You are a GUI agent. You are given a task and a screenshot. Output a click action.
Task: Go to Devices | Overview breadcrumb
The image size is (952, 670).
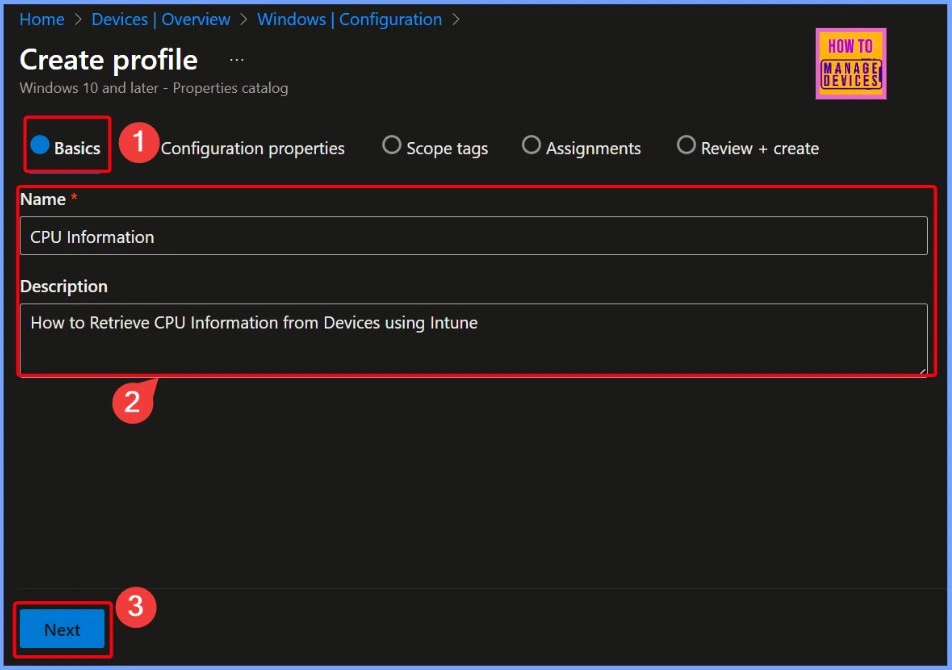tap(161, 19)
